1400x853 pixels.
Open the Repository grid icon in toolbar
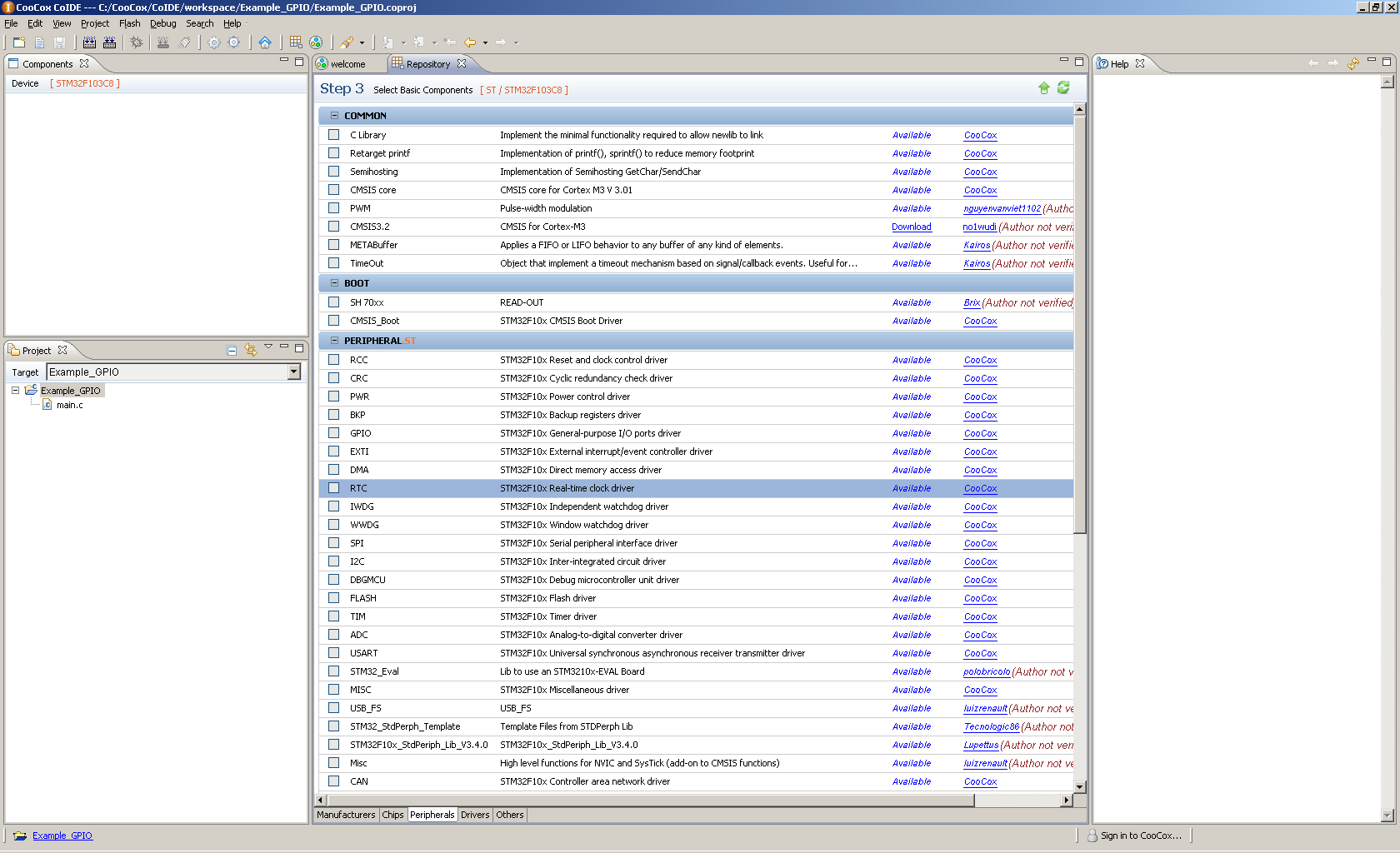click(x=296, y=42)
